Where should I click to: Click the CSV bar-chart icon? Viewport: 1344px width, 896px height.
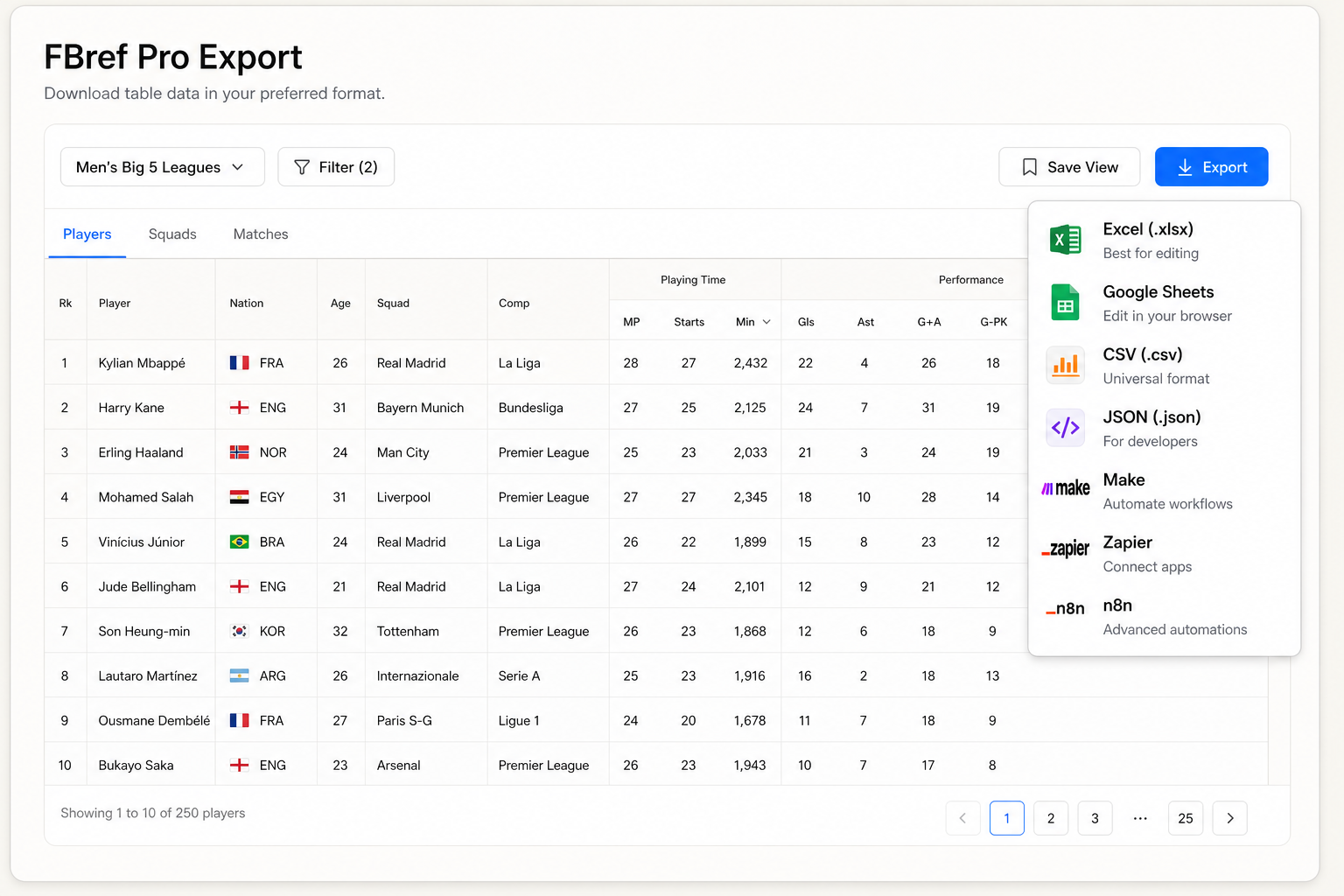[x=1065, y=365]
